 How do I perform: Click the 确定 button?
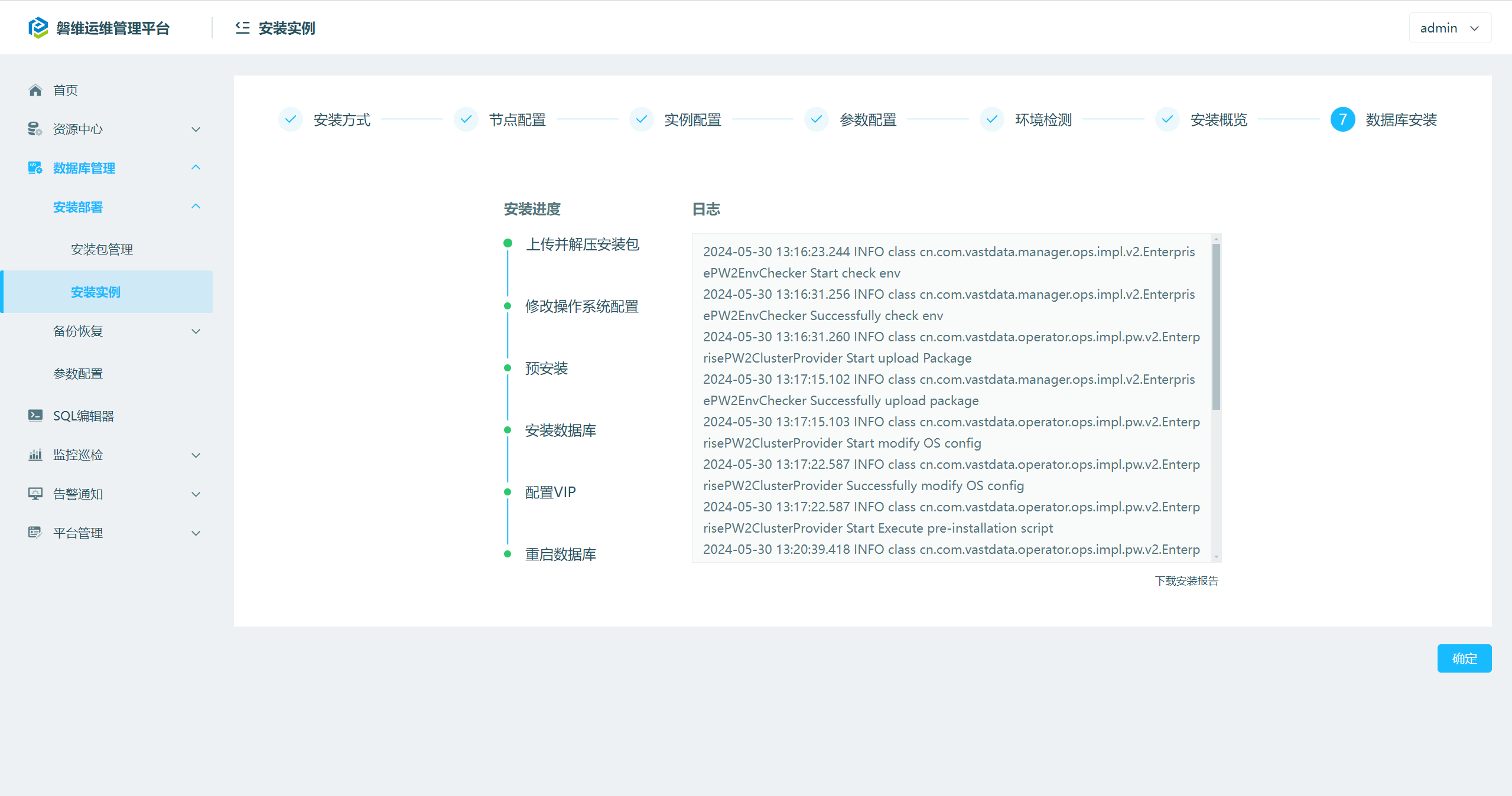[1464, 658]
